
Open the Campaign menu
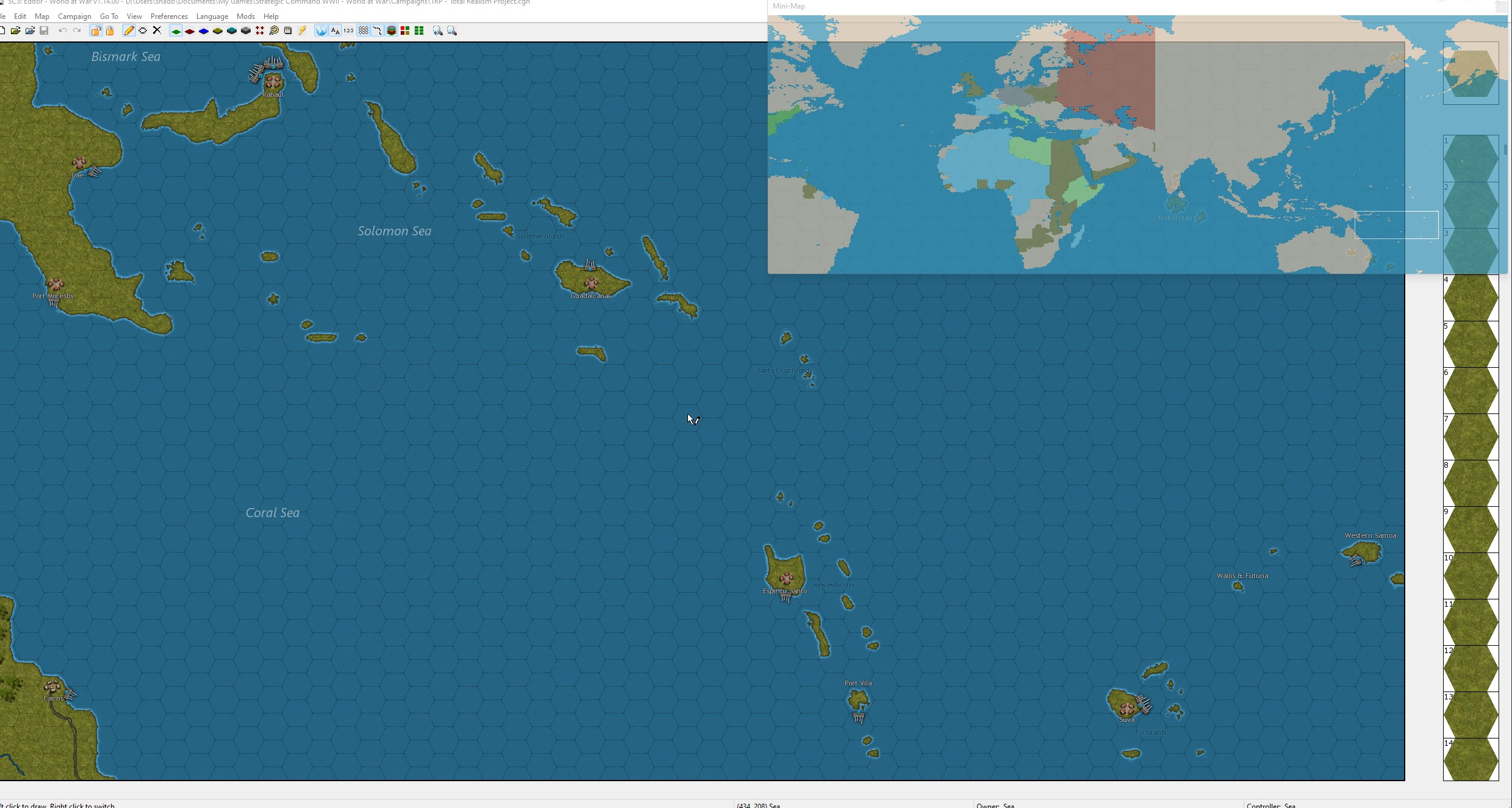click(x=74, y=16)
